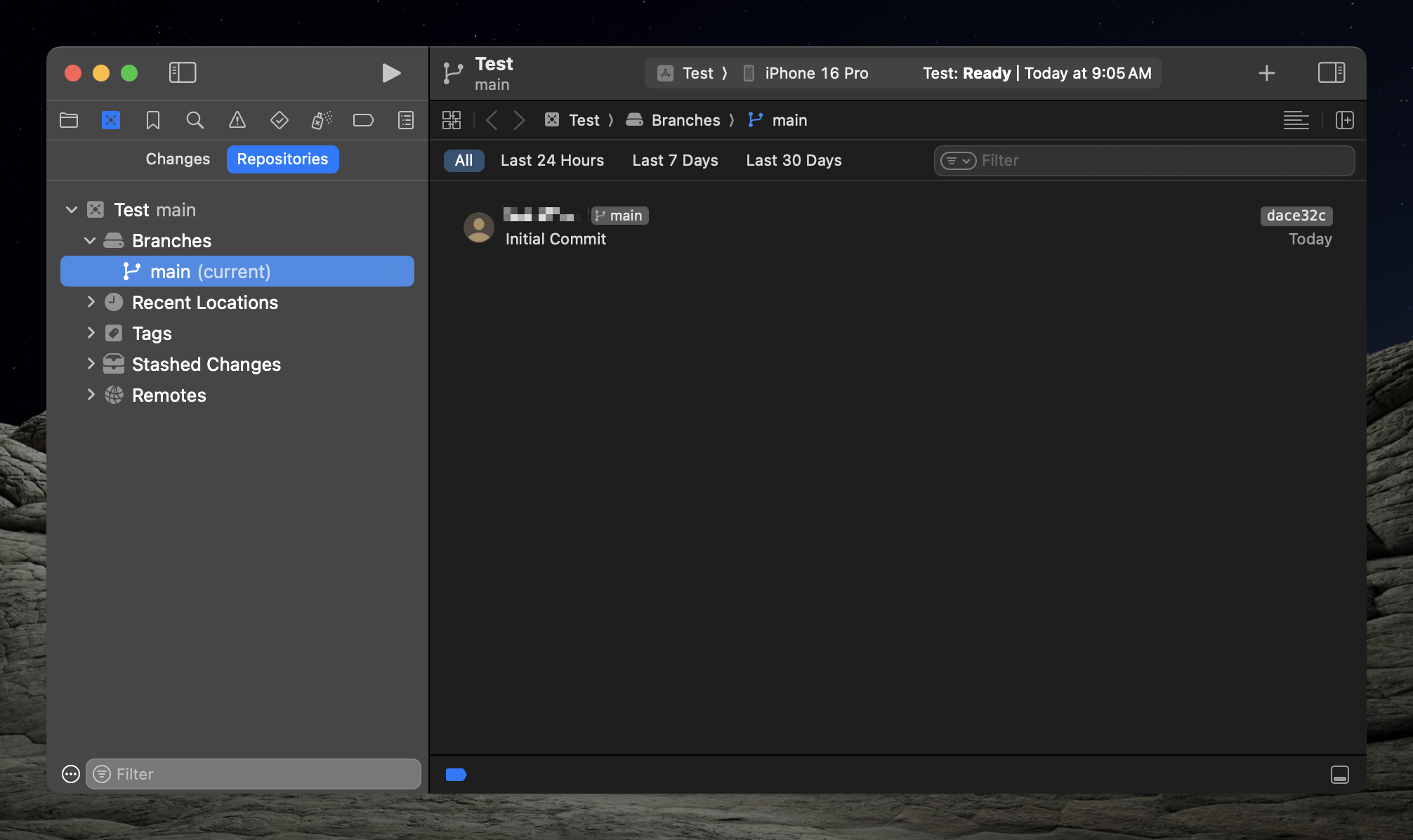Switch to the Changes tab
This screenshot has width=1413, height=840.
(x=178, y=159)
